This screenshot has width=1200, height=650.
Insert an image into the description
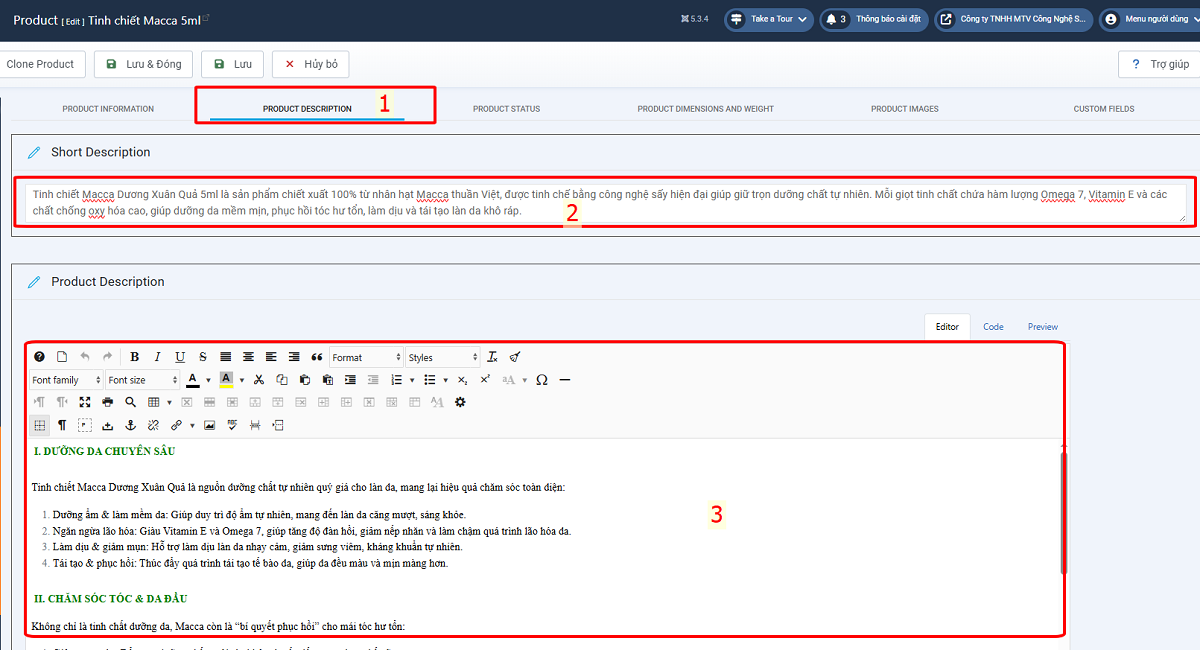click(209, 425)
